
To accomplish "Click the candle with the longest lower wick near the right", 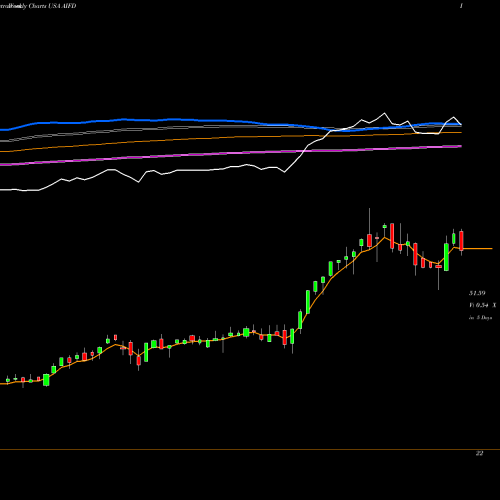I will click(x=438, y=277).
